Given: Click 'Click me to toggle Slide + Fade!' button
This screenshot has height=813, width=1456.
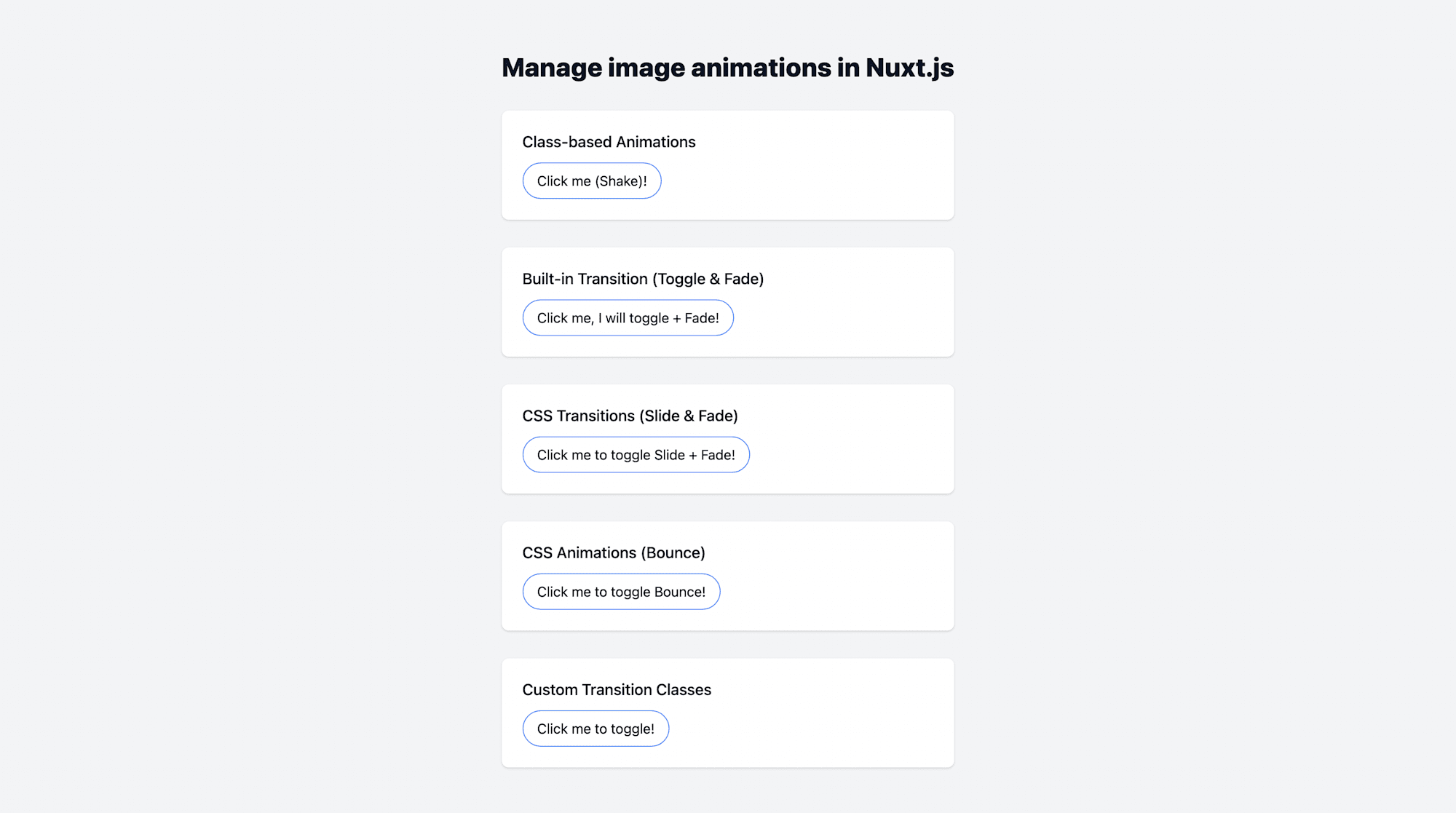Looking at the screenshot, I should click(636, 454).
